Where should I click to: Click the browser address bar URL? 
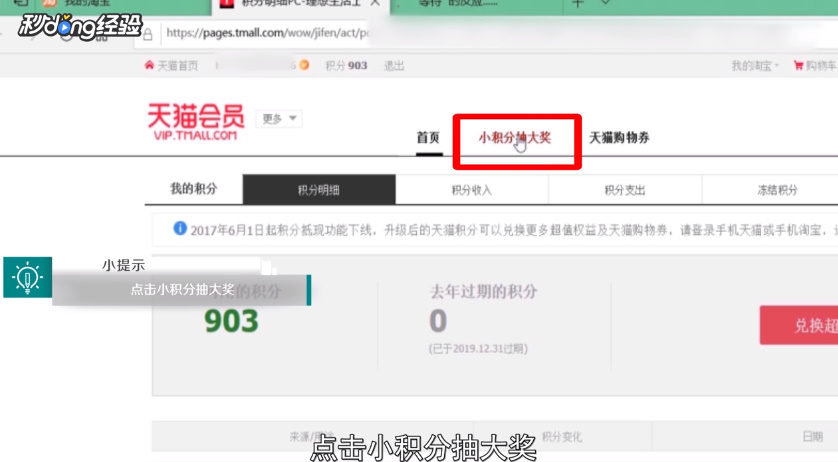(267, 33)
